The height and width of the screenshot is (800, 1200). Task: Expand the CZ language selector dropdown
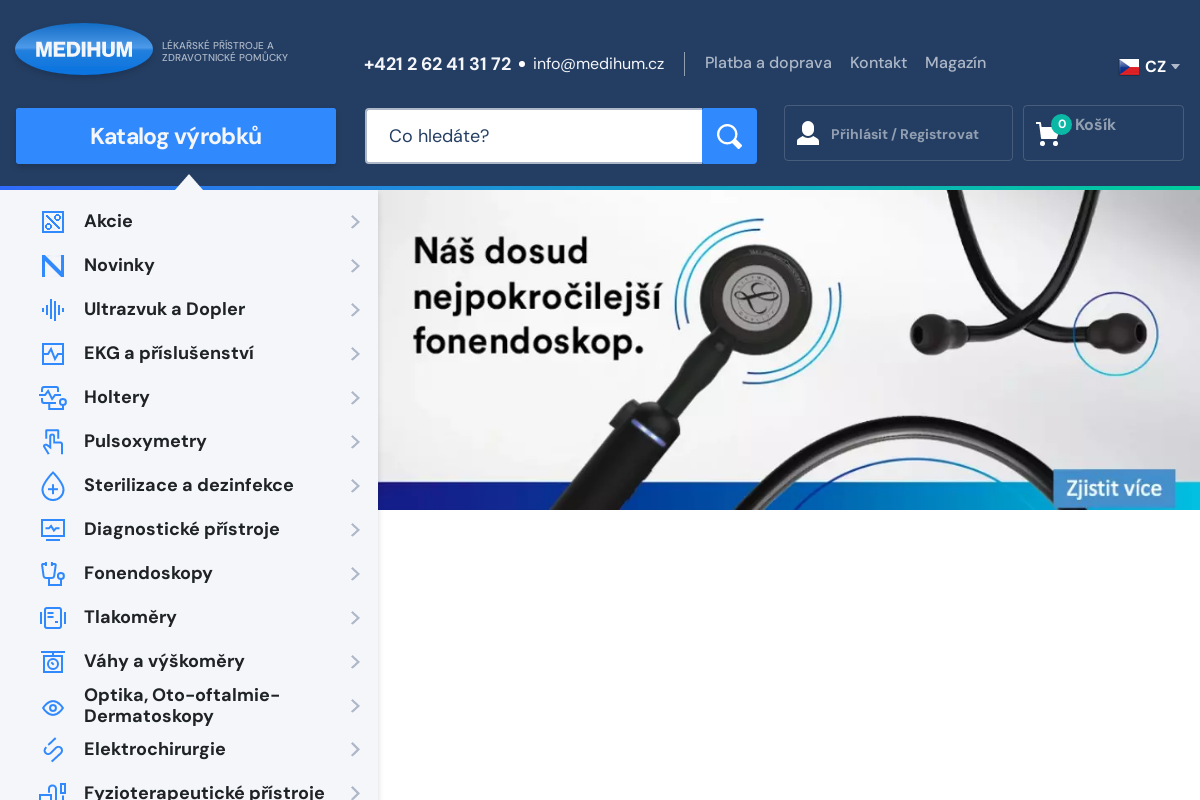(1148, 66)
